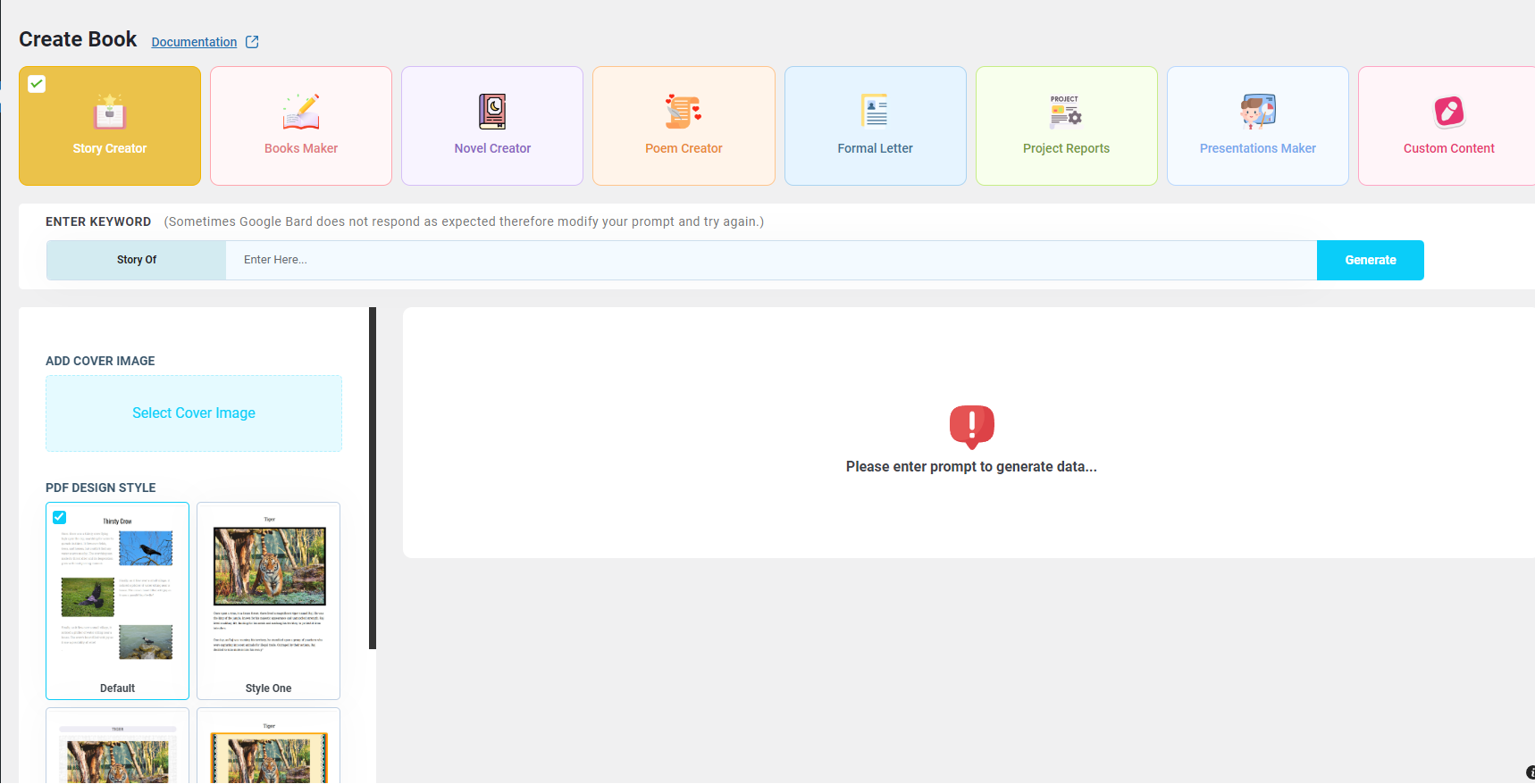This screenshot has width=1535, height=784.
Task: Click the Custom Content pink icon
Action: coord(1448,112)
